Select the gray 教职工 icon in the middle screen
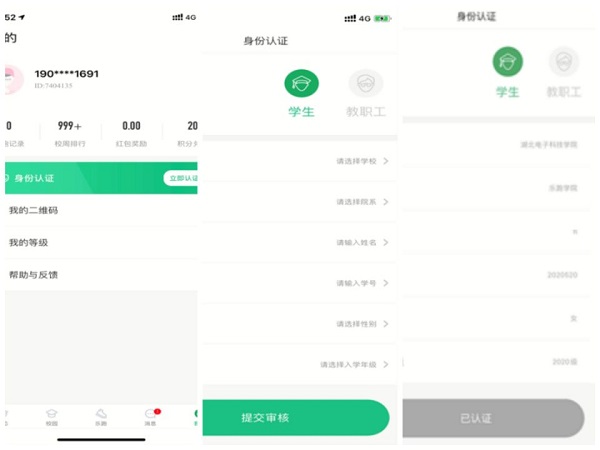The height and width of the screenshot is (450, 600). [365, 83]
